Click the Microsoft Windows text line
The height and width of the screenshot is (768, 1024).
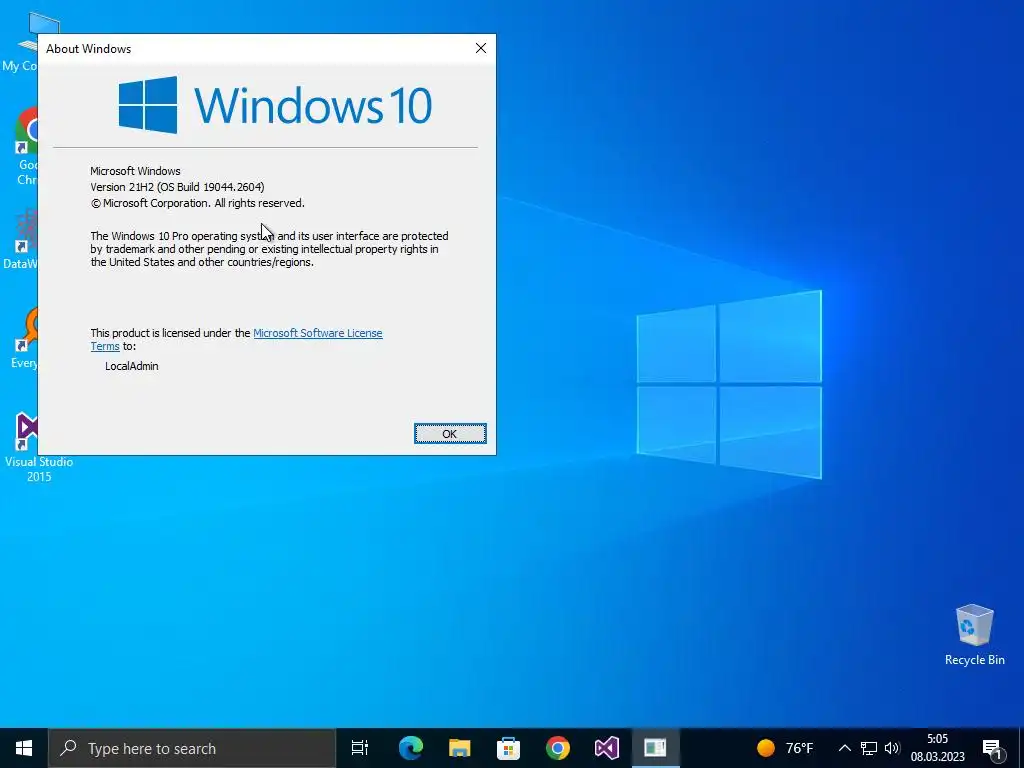135,171
